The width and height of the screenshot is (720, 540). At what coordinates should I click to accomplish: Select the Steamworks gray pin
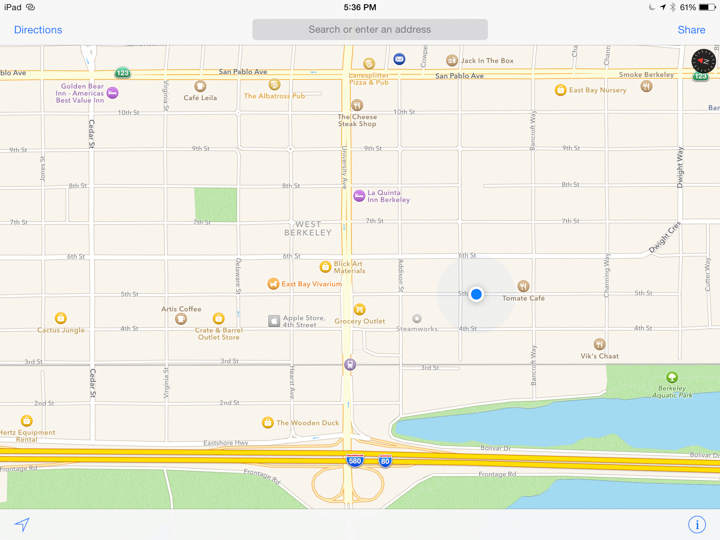[x=416, y=318]
